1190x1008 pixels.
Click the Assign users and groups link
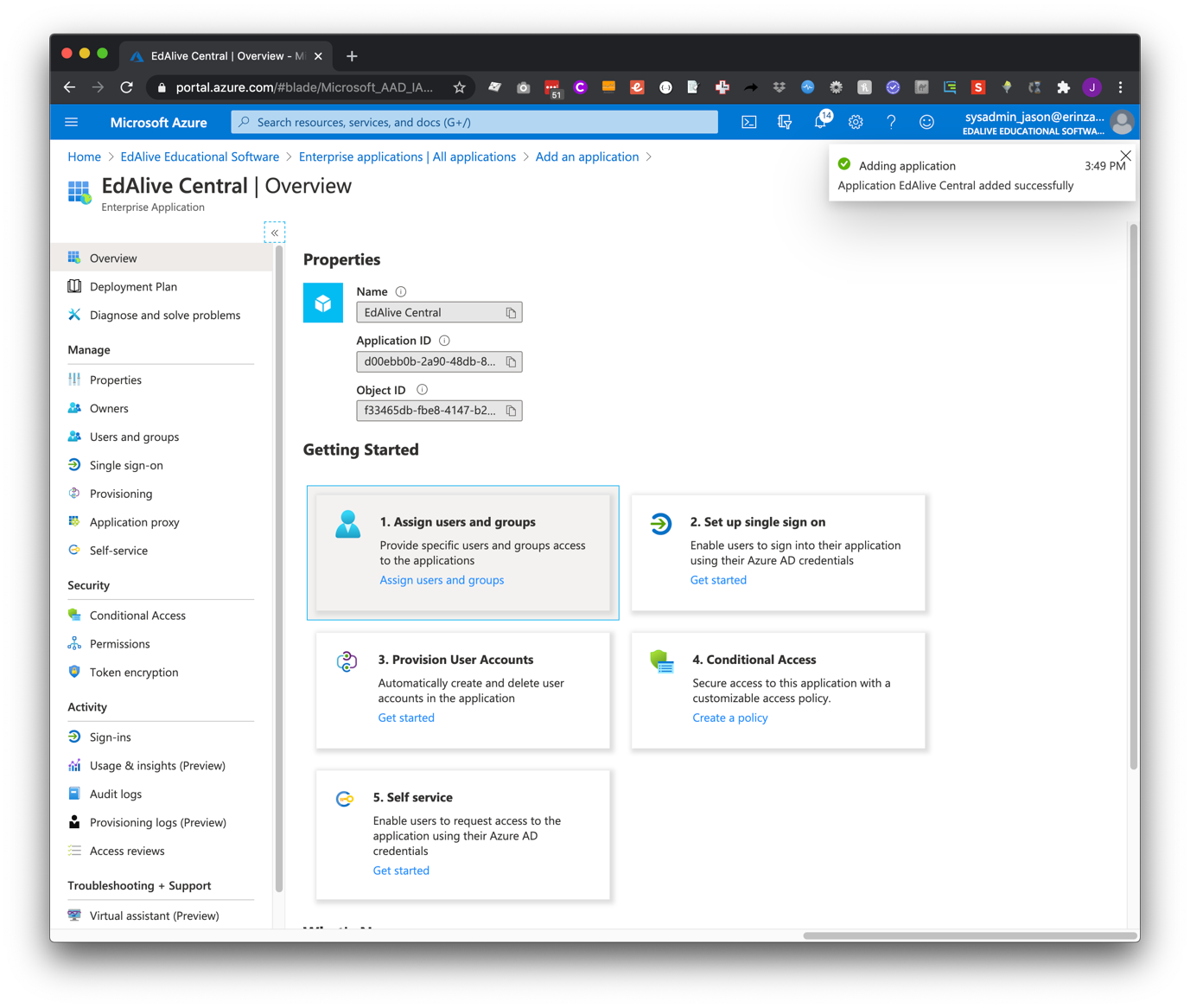pyautogui.click(x=442, y=580)
